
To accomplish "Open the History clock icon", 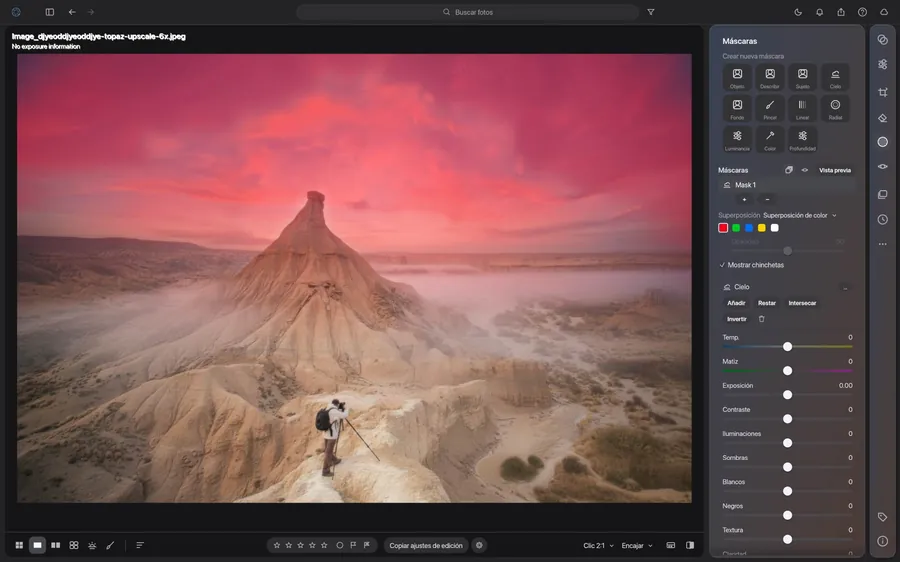I will pos(883,219).
